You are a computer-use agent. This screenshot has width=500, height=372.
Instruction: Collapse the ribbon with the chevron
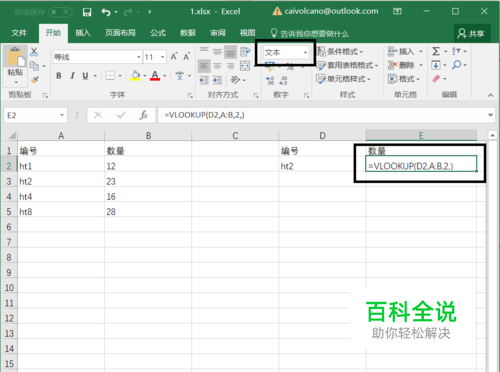tap(490, 95)
